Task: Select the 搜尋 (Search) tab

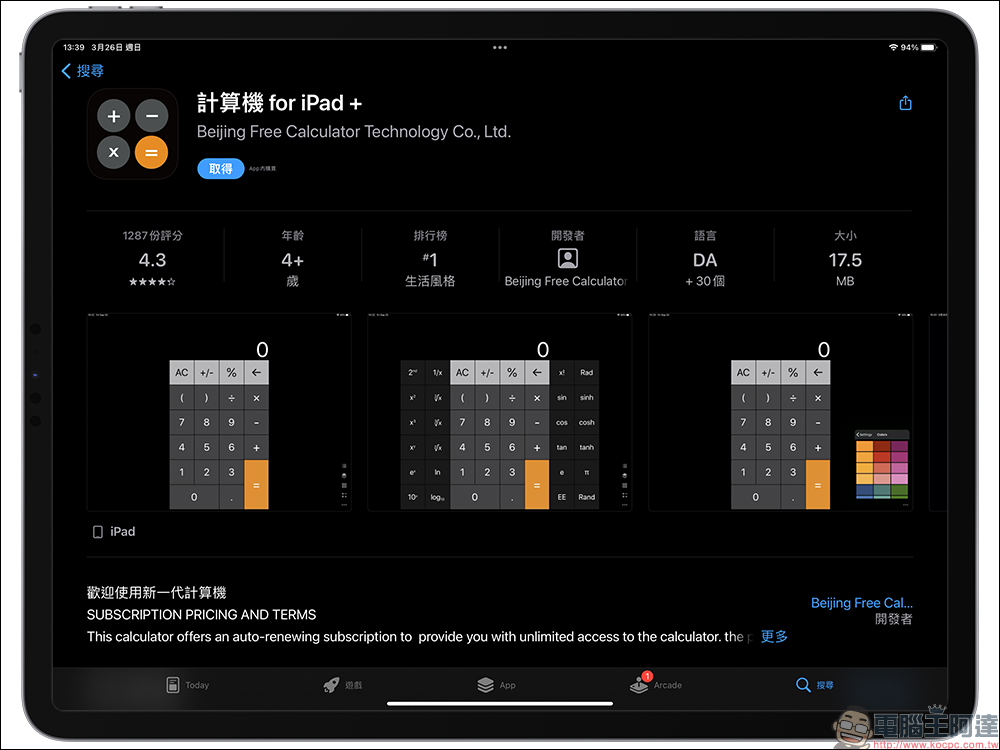Action: point(815,685)
